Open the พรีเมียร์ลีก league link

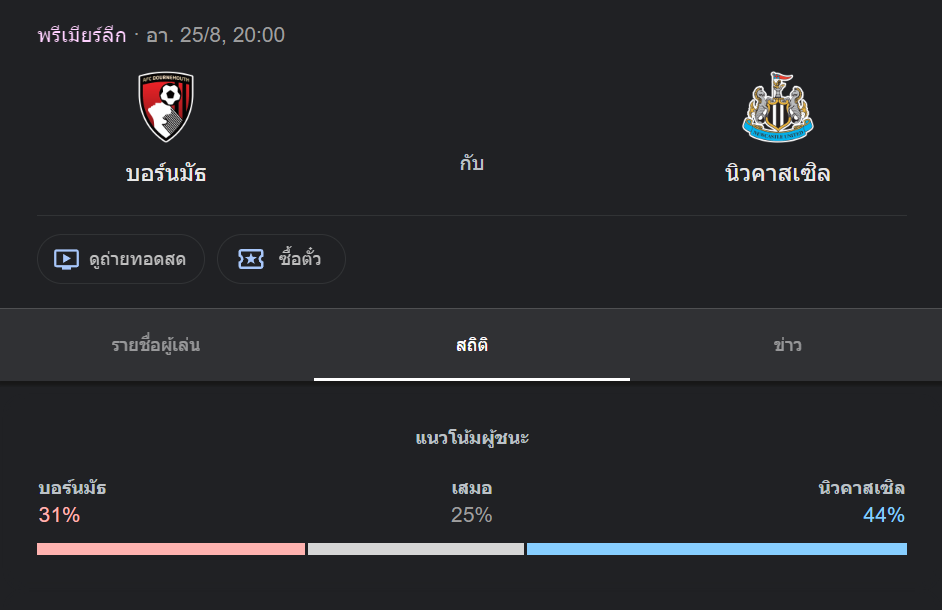click(x=82, y=36)
